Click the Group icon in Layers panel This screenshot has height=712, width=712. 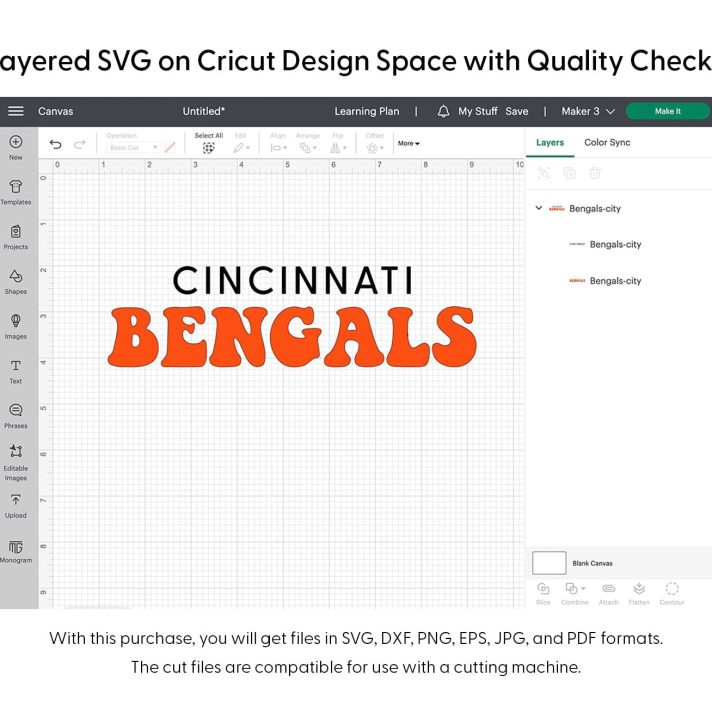[544, 173]
